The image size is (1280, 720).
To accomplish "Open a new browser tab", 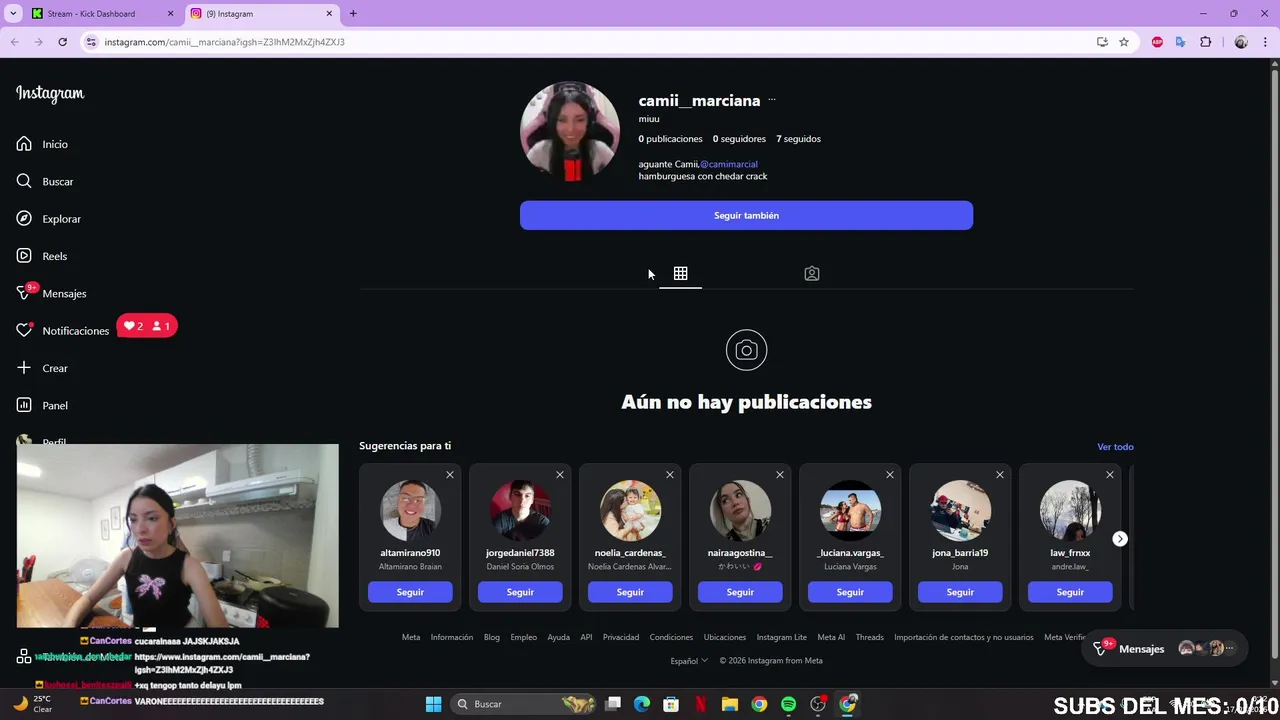I will (353, 14).
